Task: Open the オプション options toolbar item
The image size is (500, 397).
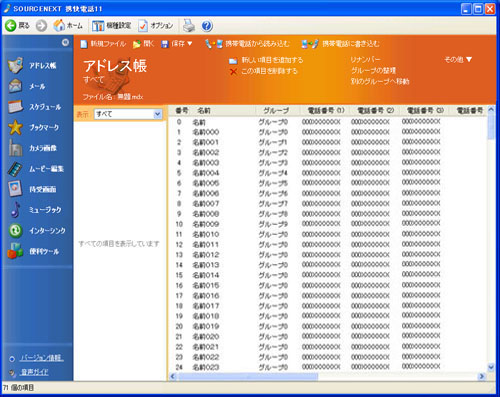Action: pos(156,26)
